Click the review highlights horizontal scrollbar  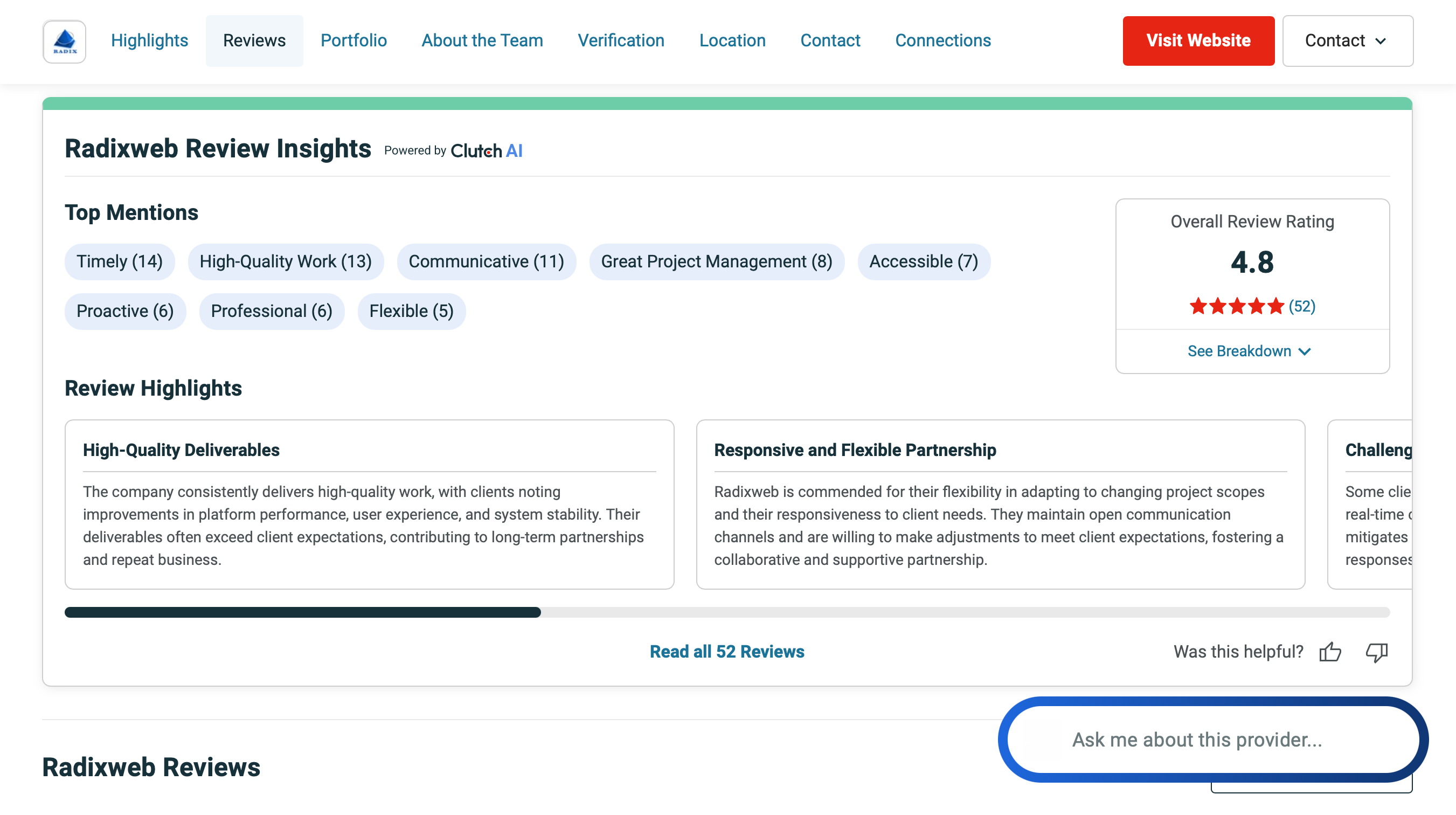point(727,612)
